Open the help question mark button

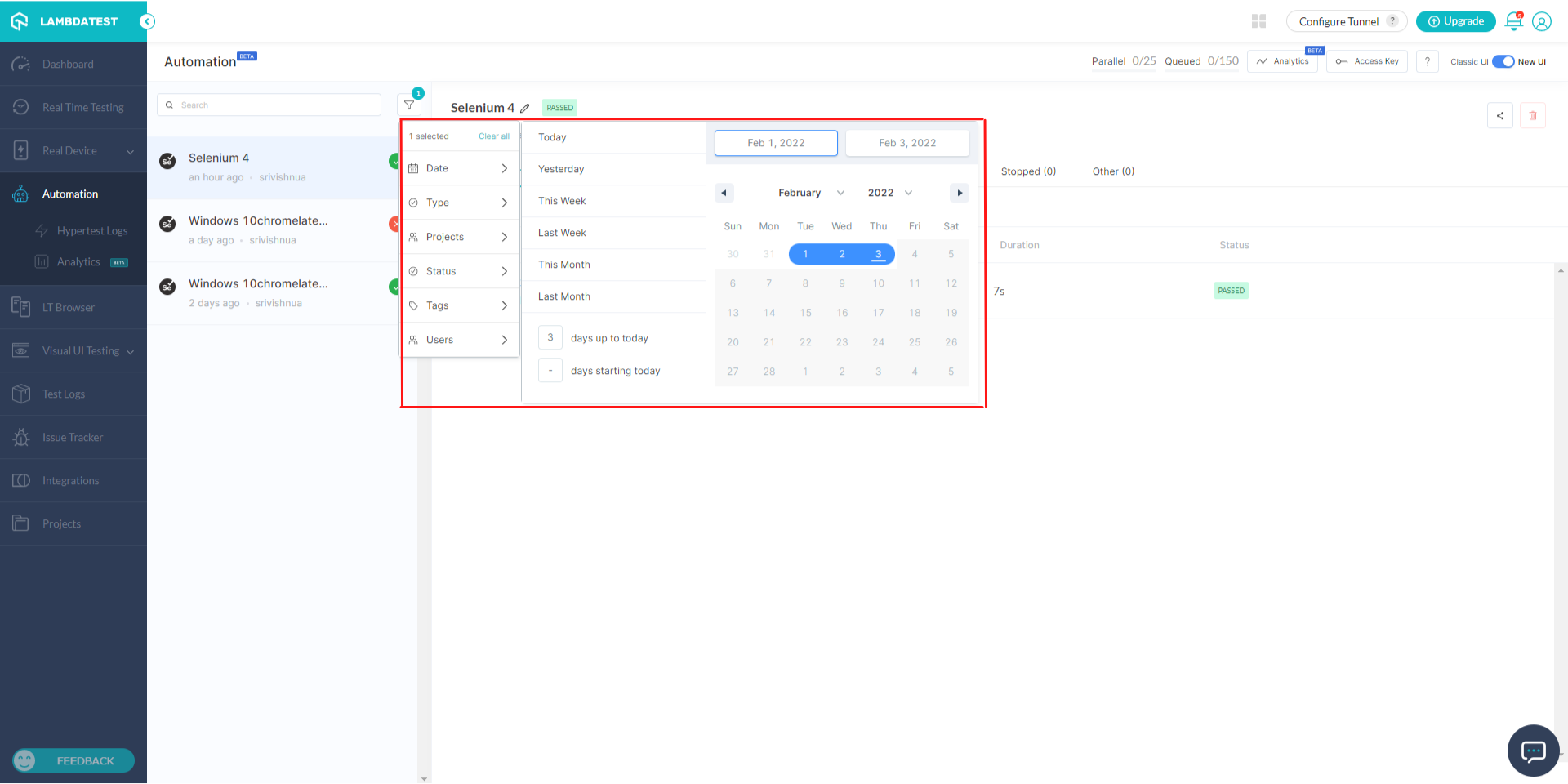click(x=1428, y=61)
